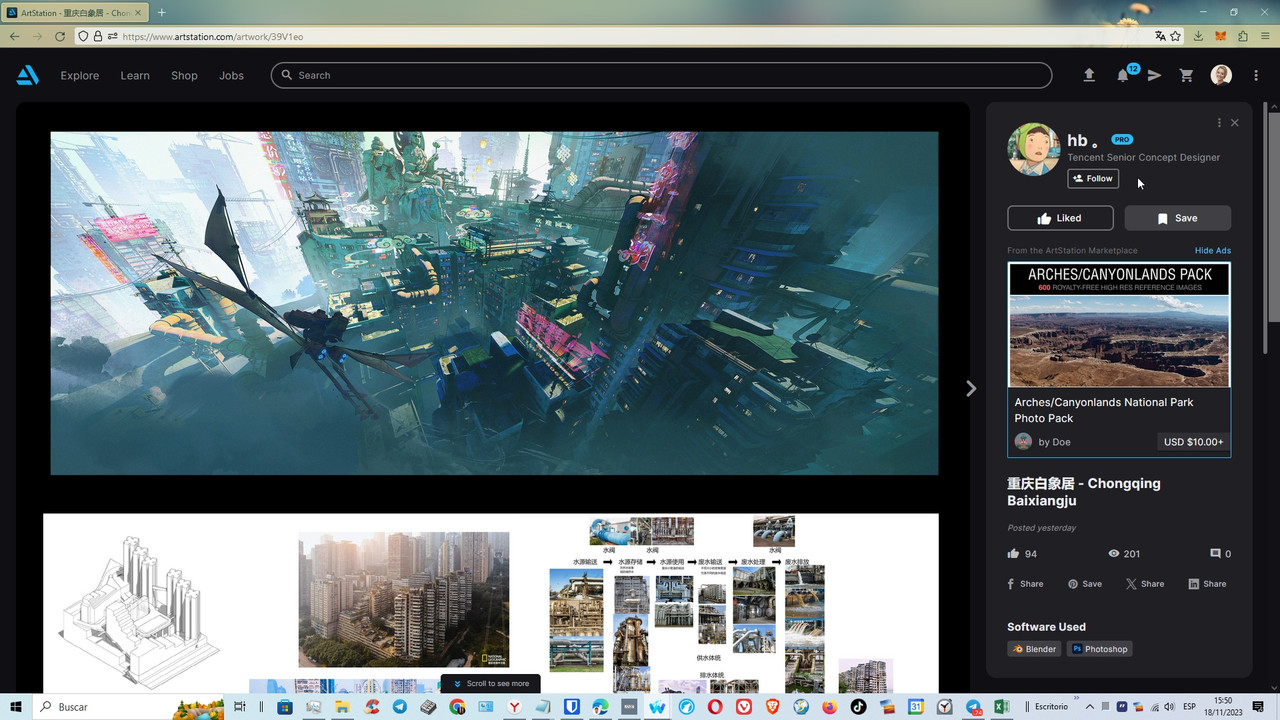Click the browser URL address bar

pos(630,36)
